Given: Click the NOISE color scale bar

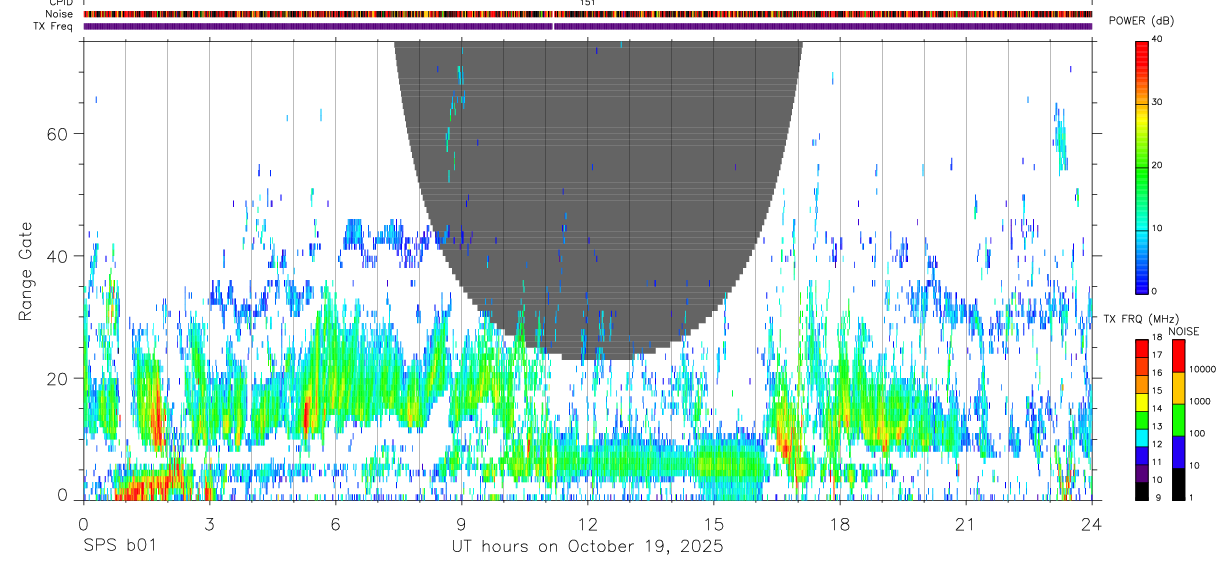Looking at the screenshot, I should pyautogui.click(x=1178, y=419).
